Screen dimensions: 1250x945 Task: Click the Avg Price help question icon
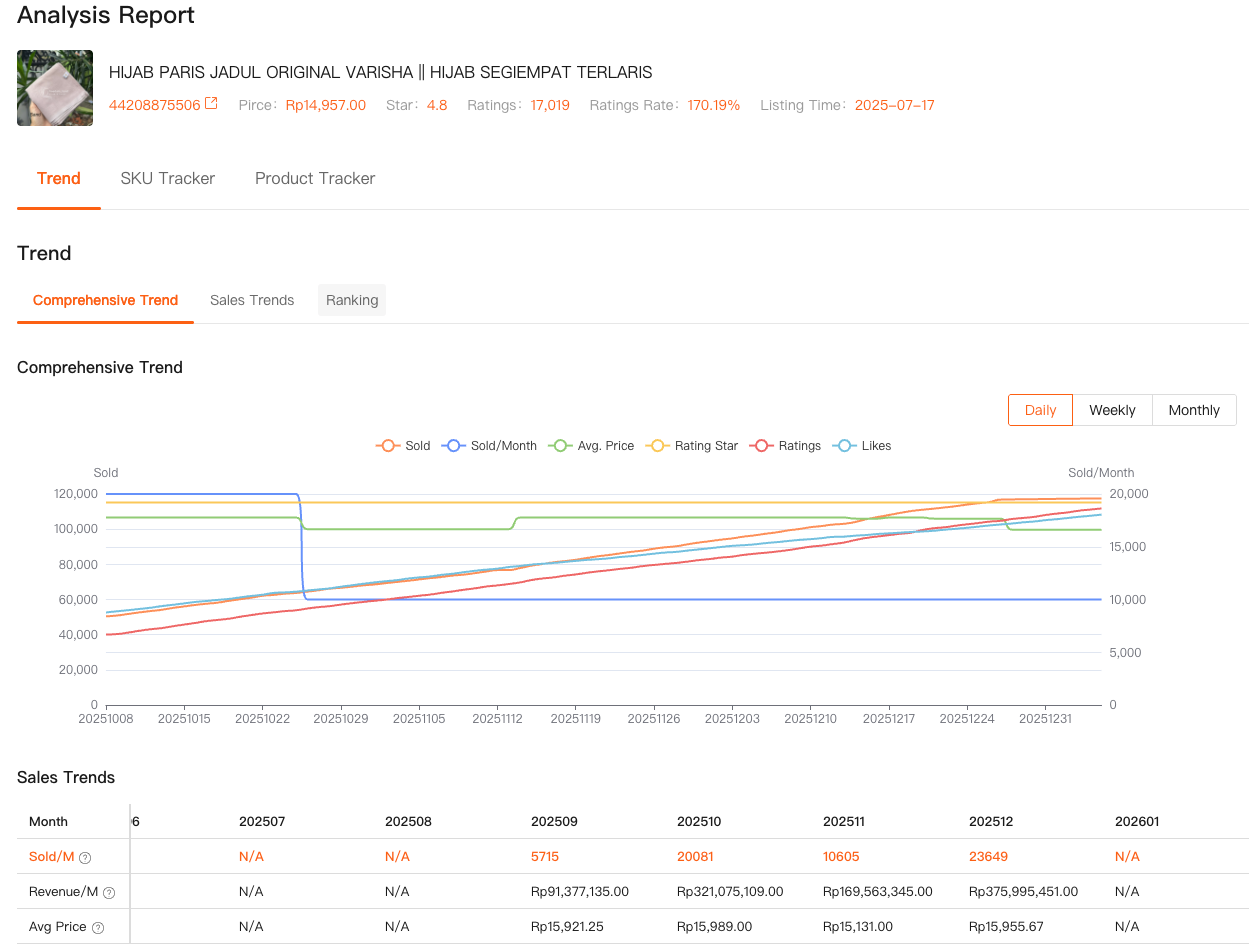(98, 927)
